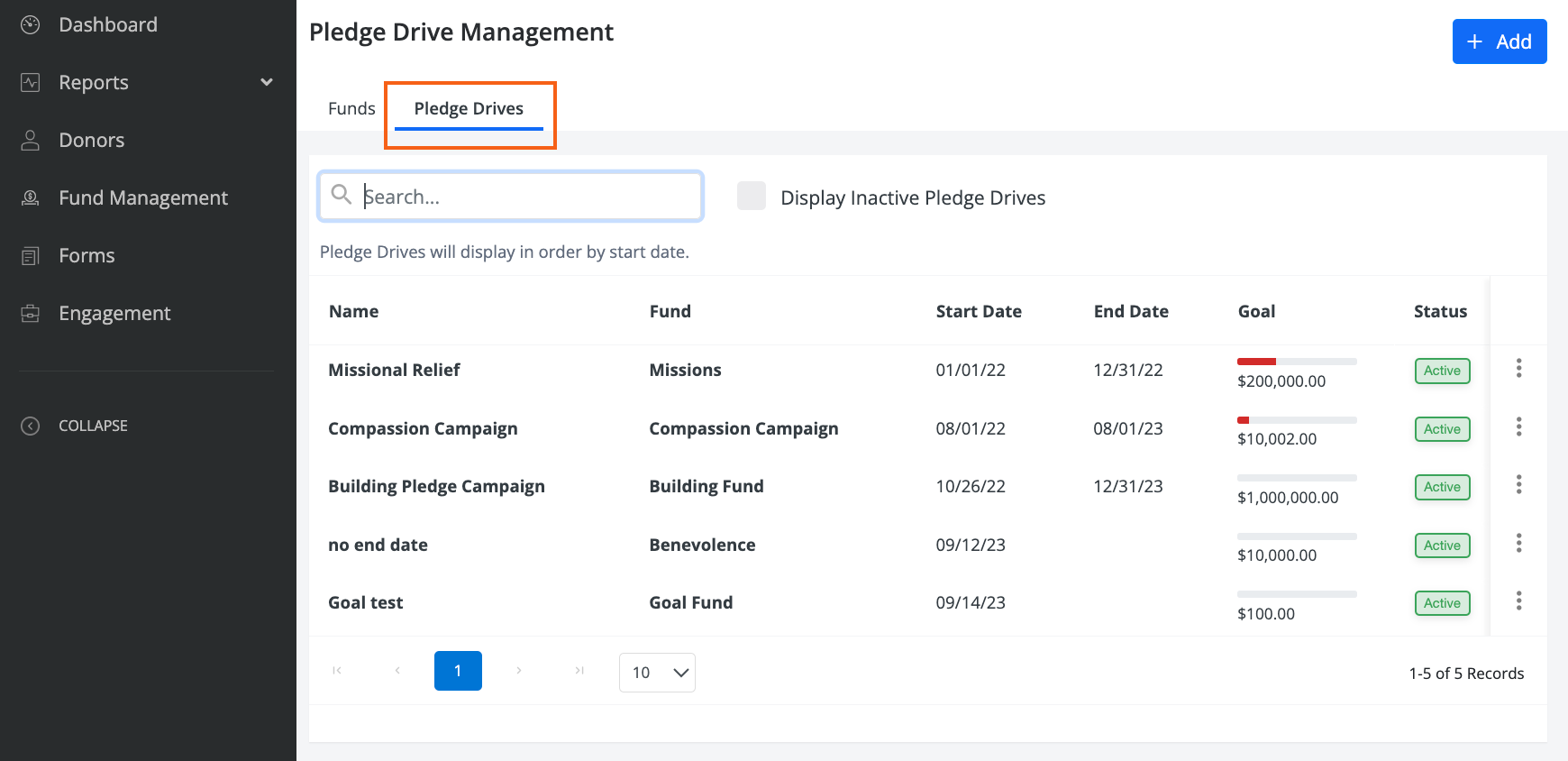Open the Dashboard icon in sidebar
Screen dimensions: 1568x761
tap(31, 24)
